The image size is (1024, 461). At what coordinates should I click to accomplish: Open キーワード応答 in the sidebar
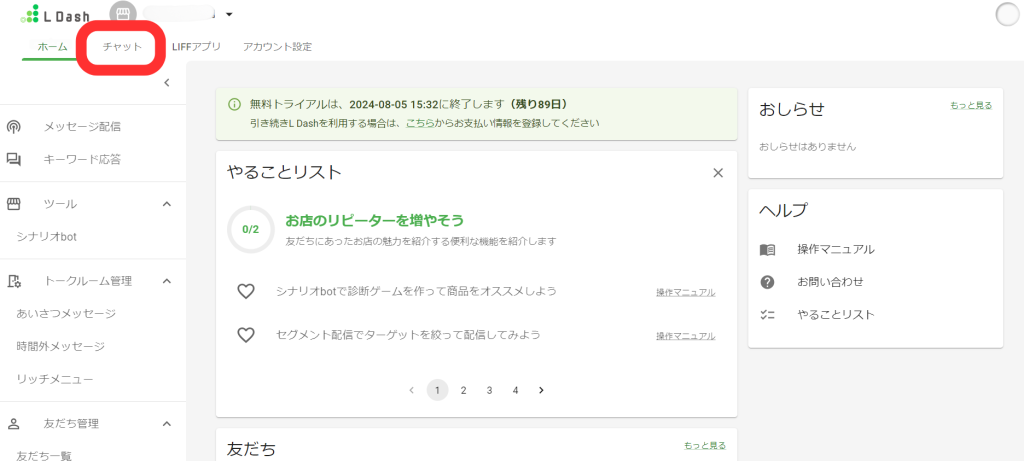coord(82,159)
